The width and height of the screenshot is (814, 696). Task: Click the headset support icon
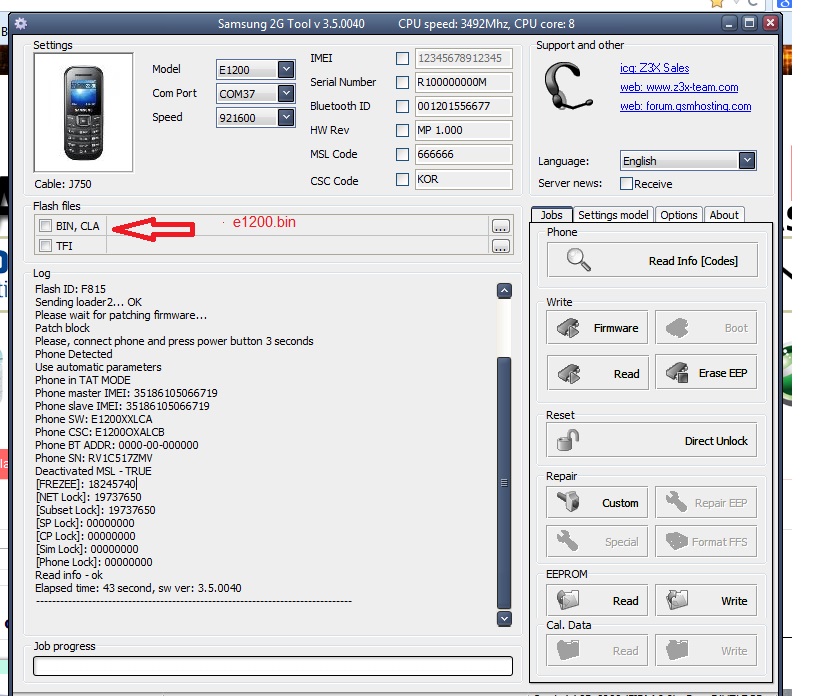click(567, 86)
